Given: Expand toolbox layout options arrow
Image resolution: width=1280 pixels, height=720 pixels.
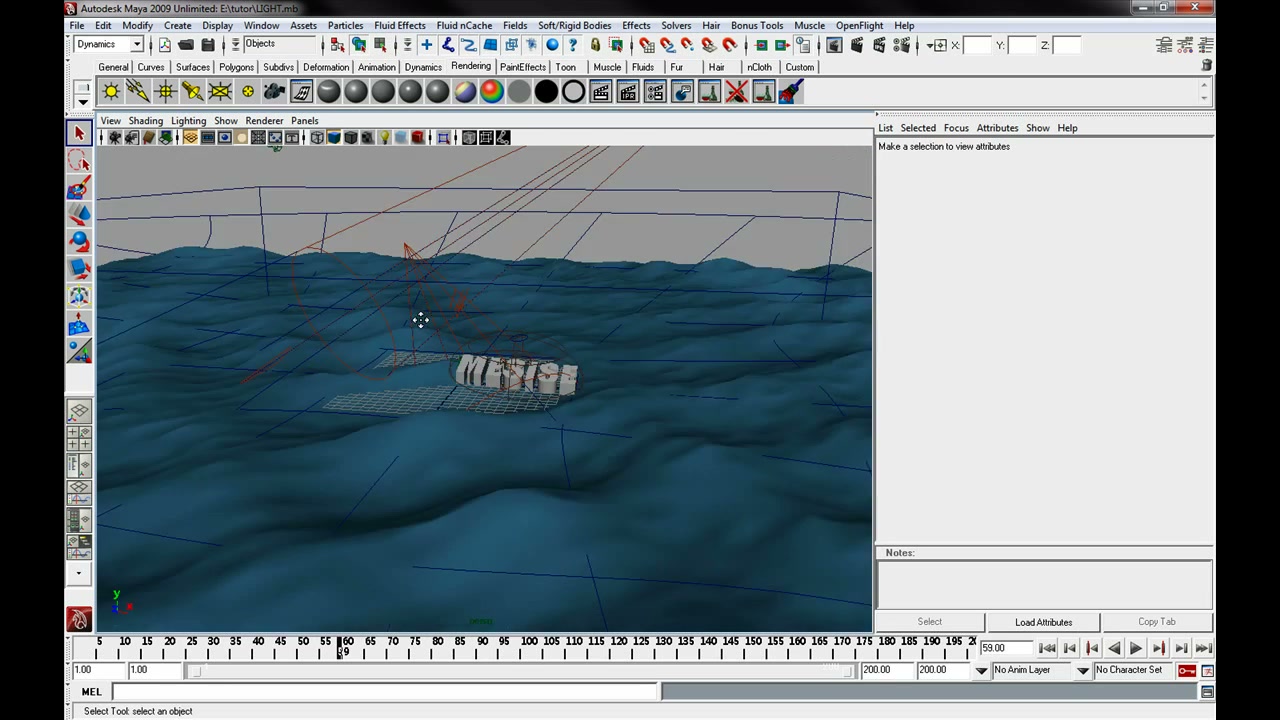Looking at the screenshot, I should coord(79,574).
